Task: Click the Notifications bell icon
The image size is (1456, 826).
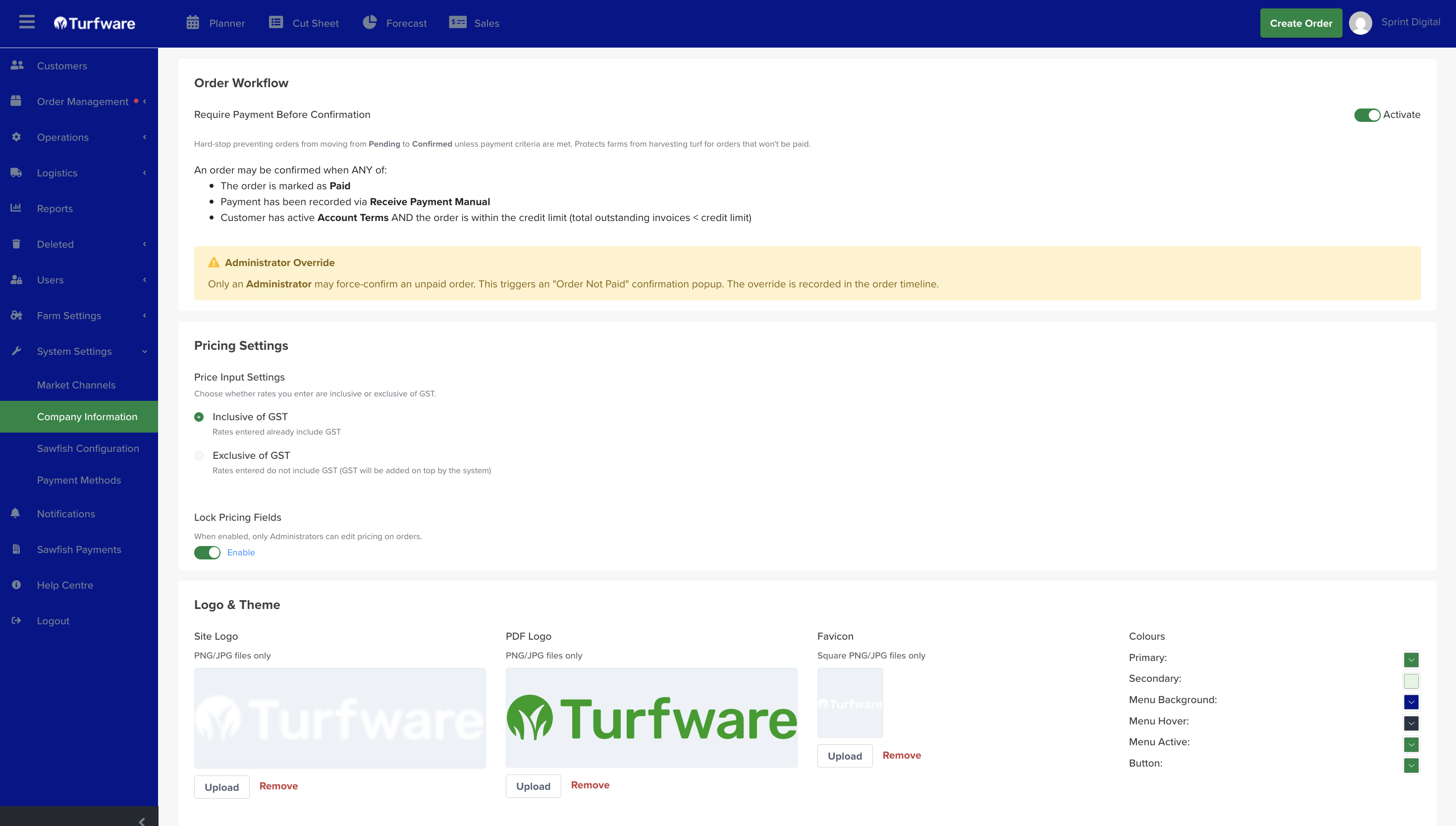Action: coord(15,513)
